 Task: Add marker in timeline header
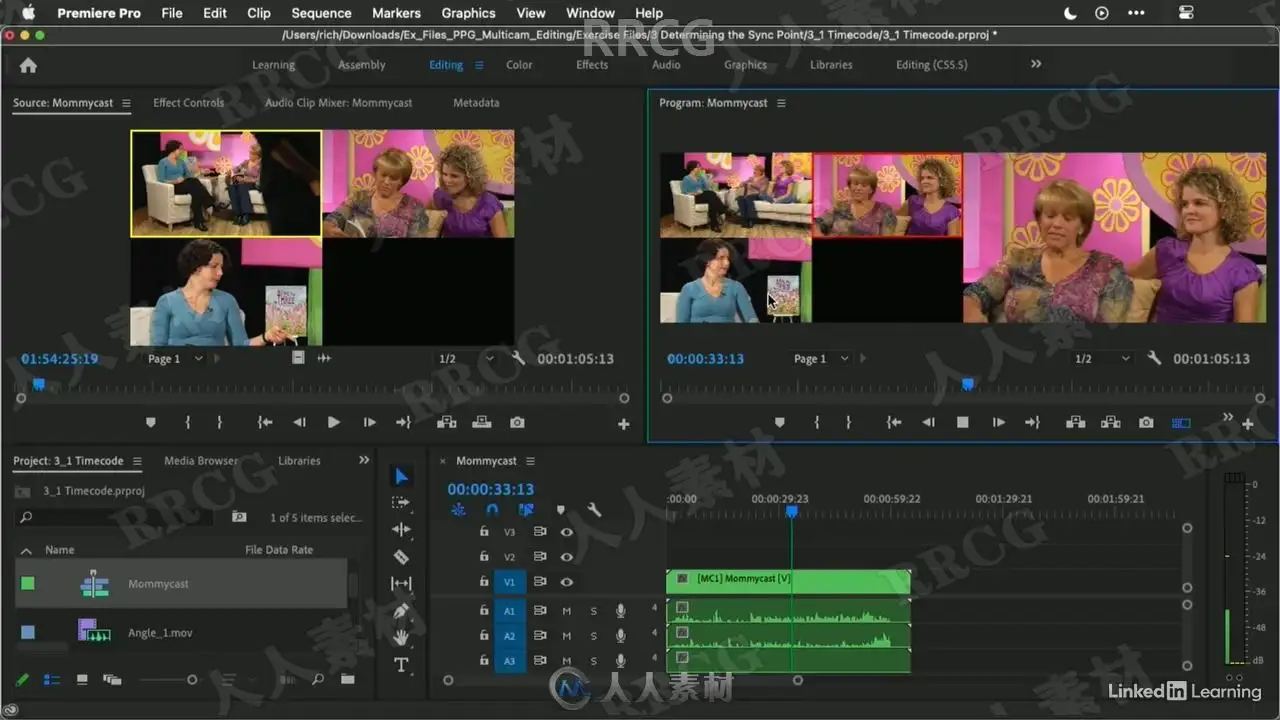(560, 510)
